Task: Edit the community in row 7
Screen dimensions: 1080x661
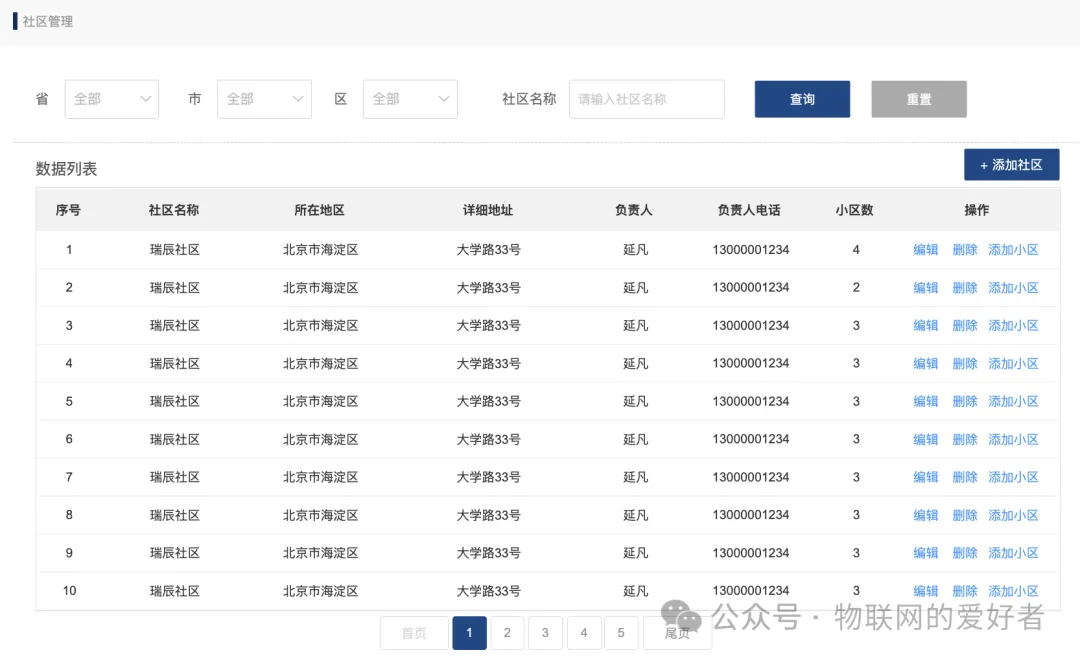Action: click(x=926, y=477)
